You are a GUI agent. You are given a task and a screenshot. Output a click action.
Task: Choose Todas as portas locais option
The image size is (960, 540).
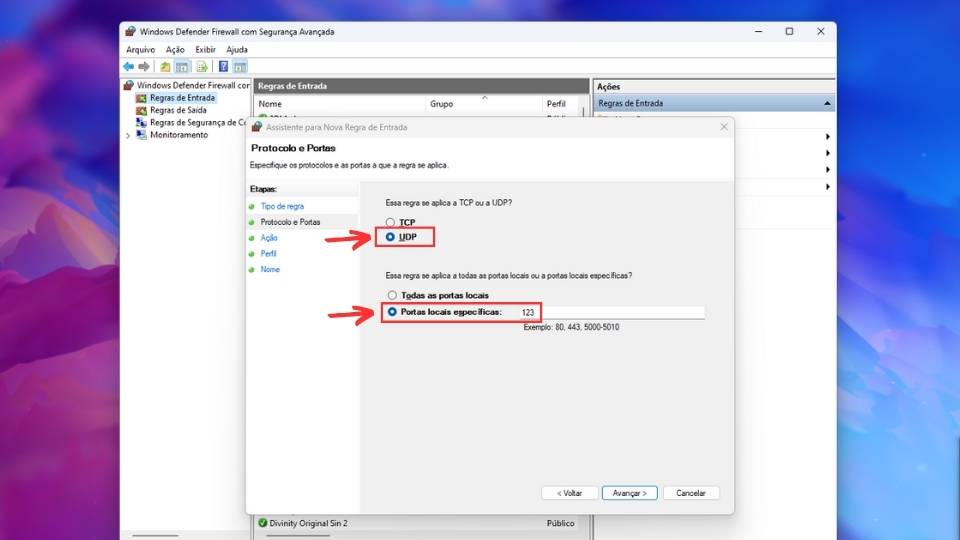(x=391, y=295)
